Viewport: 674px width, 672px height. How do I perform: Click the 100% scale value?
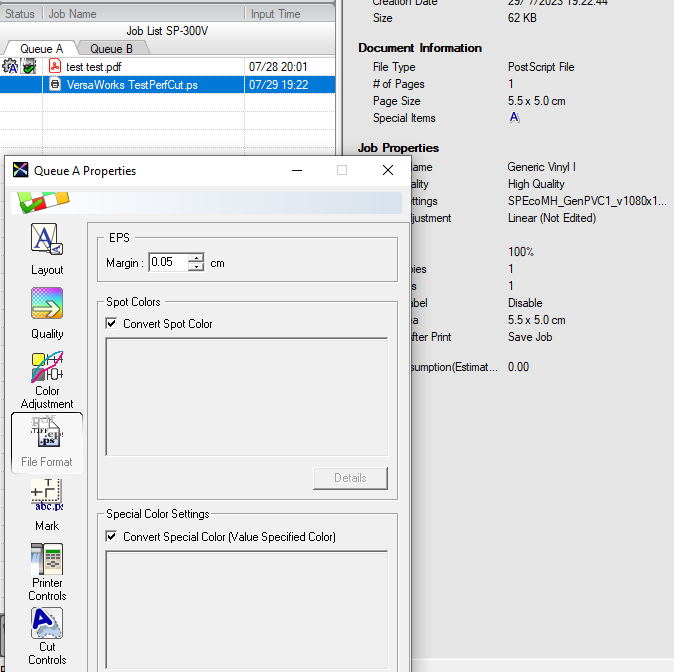tap(521, 252)
